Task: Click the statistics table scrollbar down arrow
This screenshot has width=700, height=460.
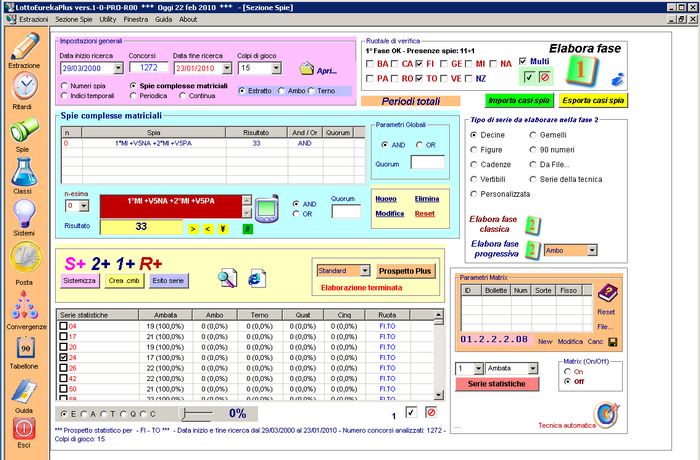Action: (439, 395)
